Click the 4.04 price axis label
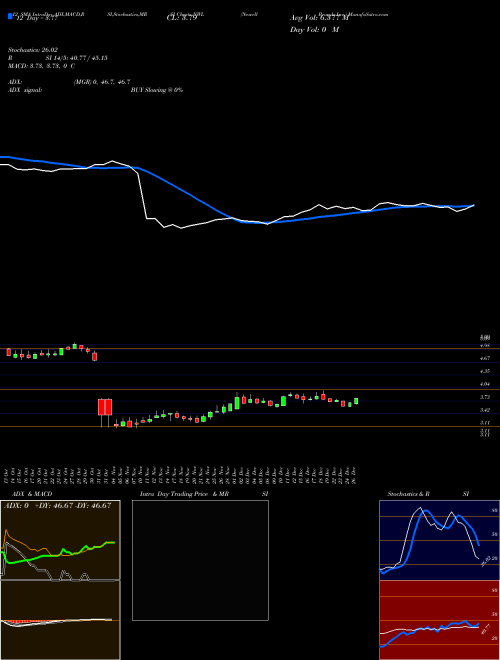Screen dimensions: 500x660 485,384
